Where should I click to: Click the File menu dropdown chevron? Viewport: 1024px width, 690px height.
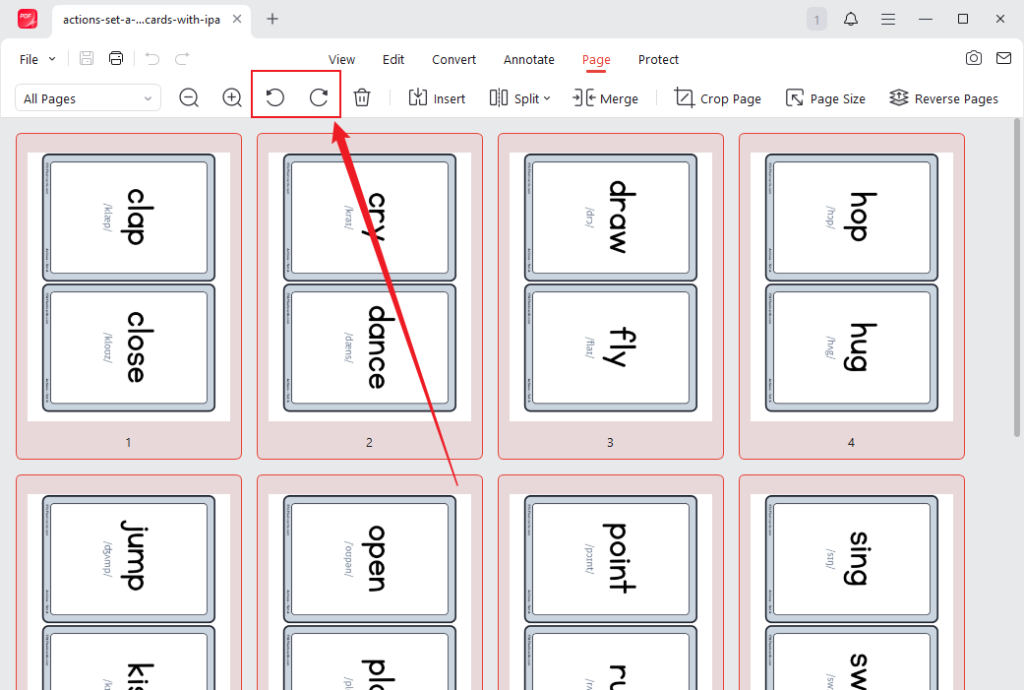52,59
